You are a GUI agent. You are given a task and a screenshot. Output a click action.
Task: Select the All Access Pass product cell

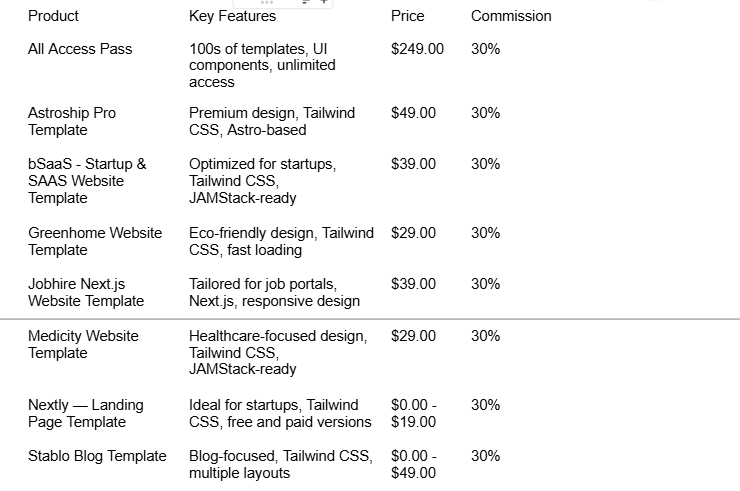(80, 49)
